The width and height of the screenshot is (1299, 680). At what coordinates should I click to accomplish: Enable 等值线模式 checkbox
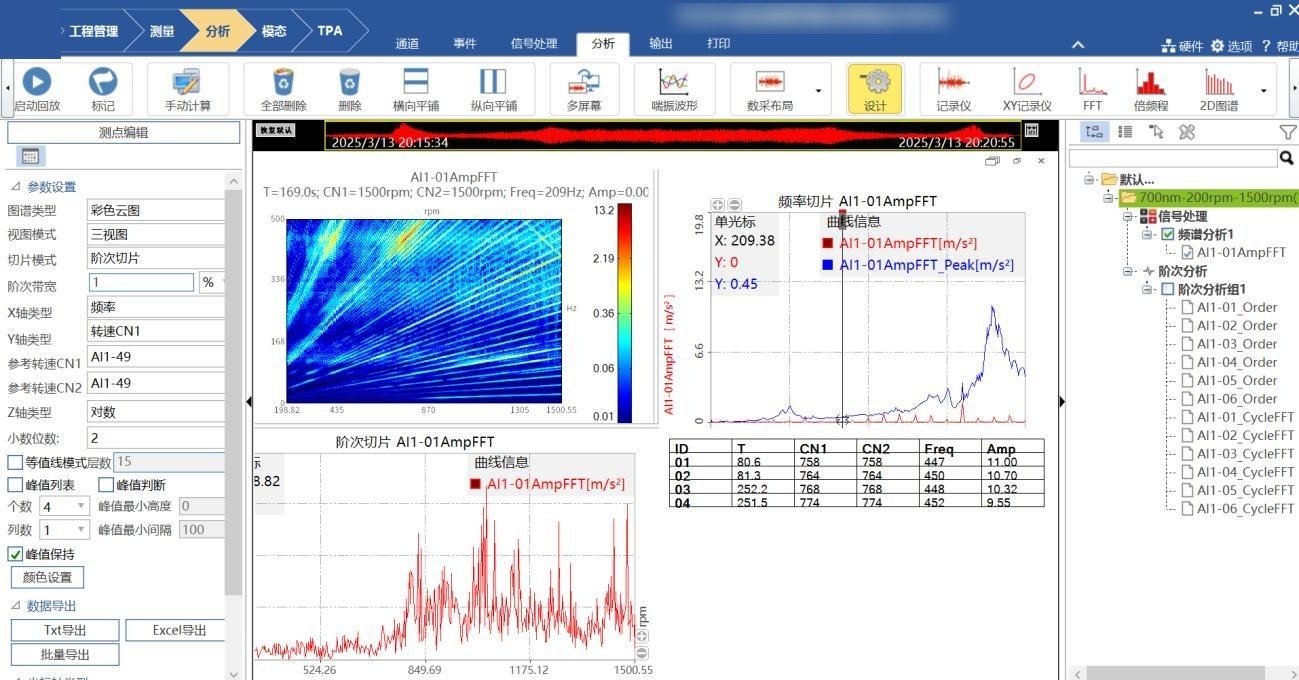coord(15,462)
